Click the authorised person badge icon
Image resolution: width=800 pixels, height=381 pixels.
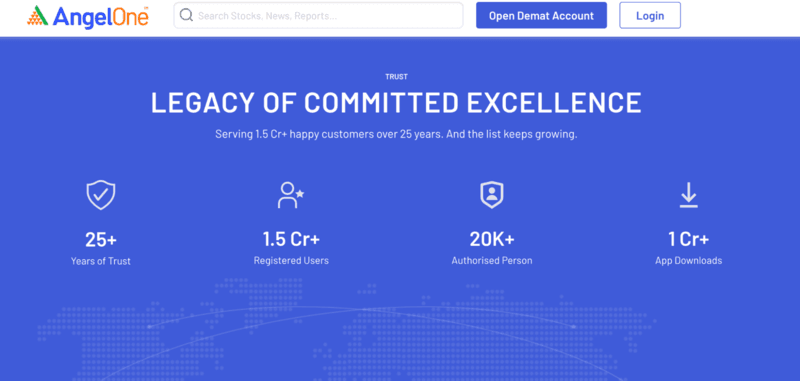point(492,195)
